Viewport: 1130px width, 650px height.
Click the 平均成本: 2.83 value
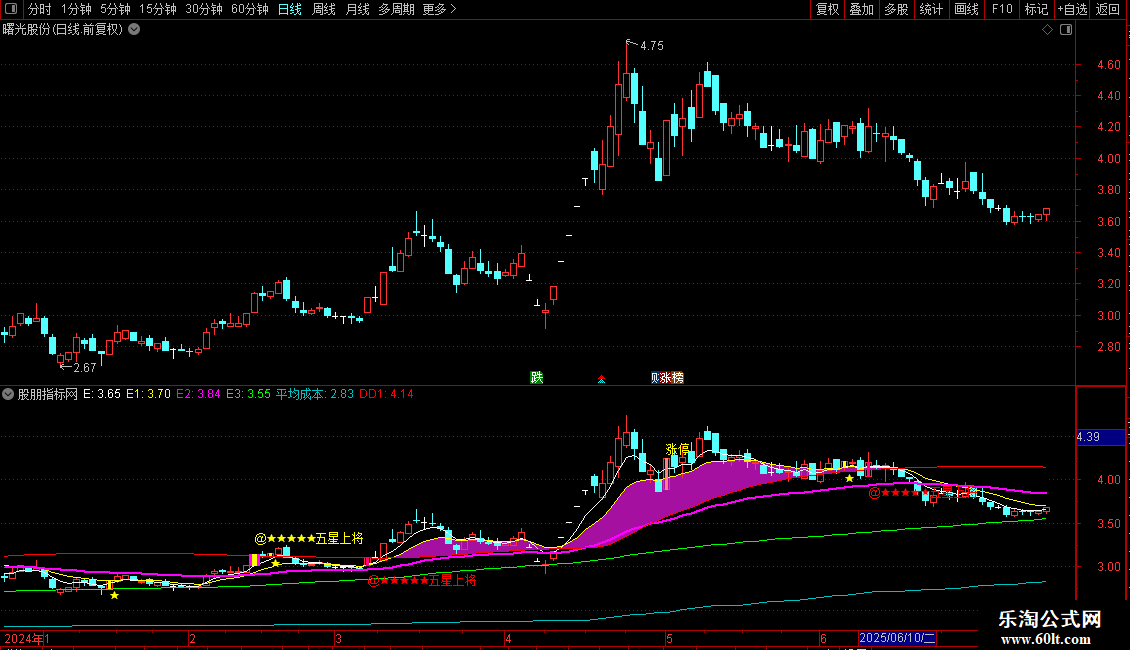315,394
